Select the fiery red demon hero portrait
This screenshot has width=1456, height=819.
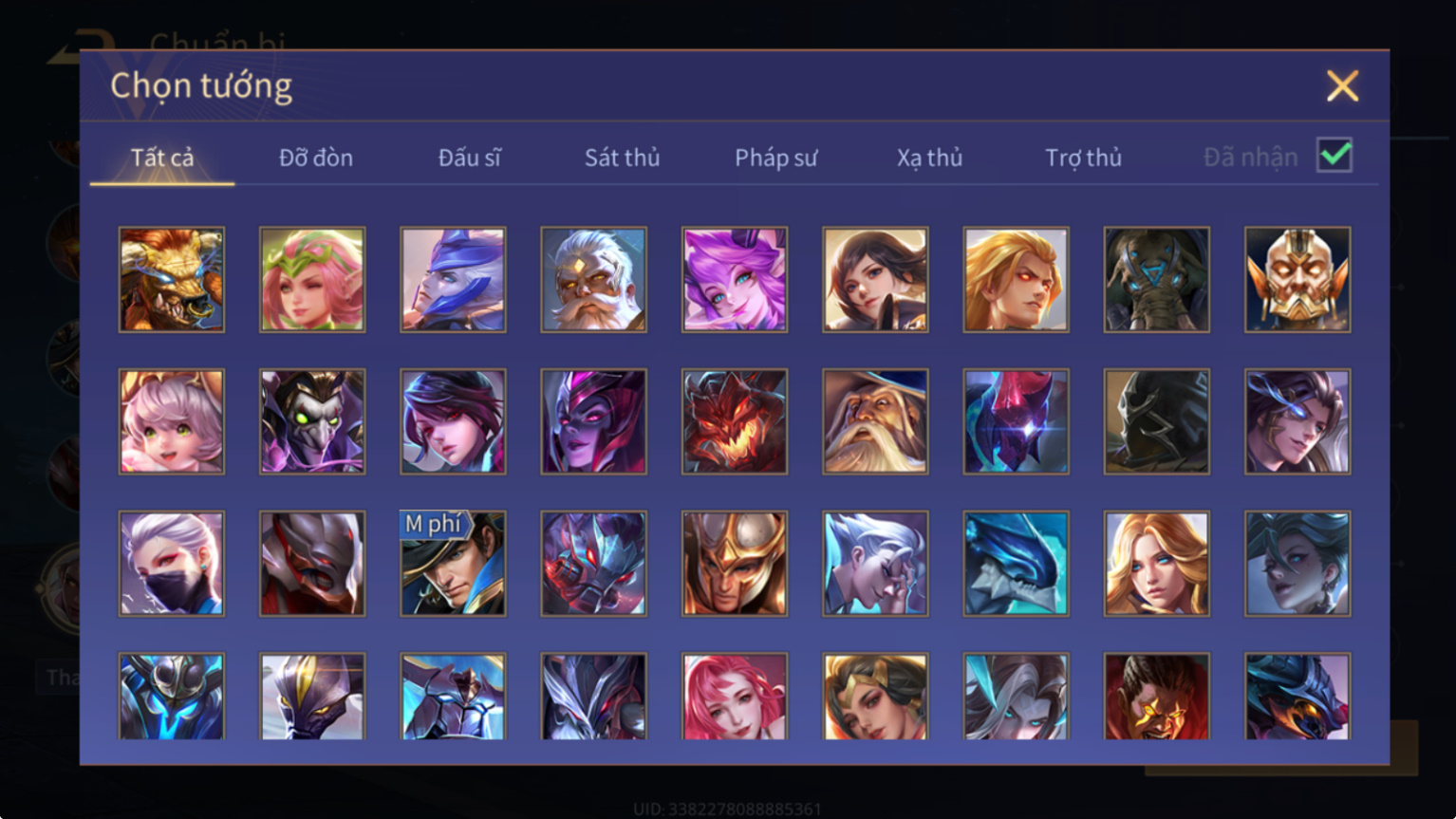[x=735, y=421]
